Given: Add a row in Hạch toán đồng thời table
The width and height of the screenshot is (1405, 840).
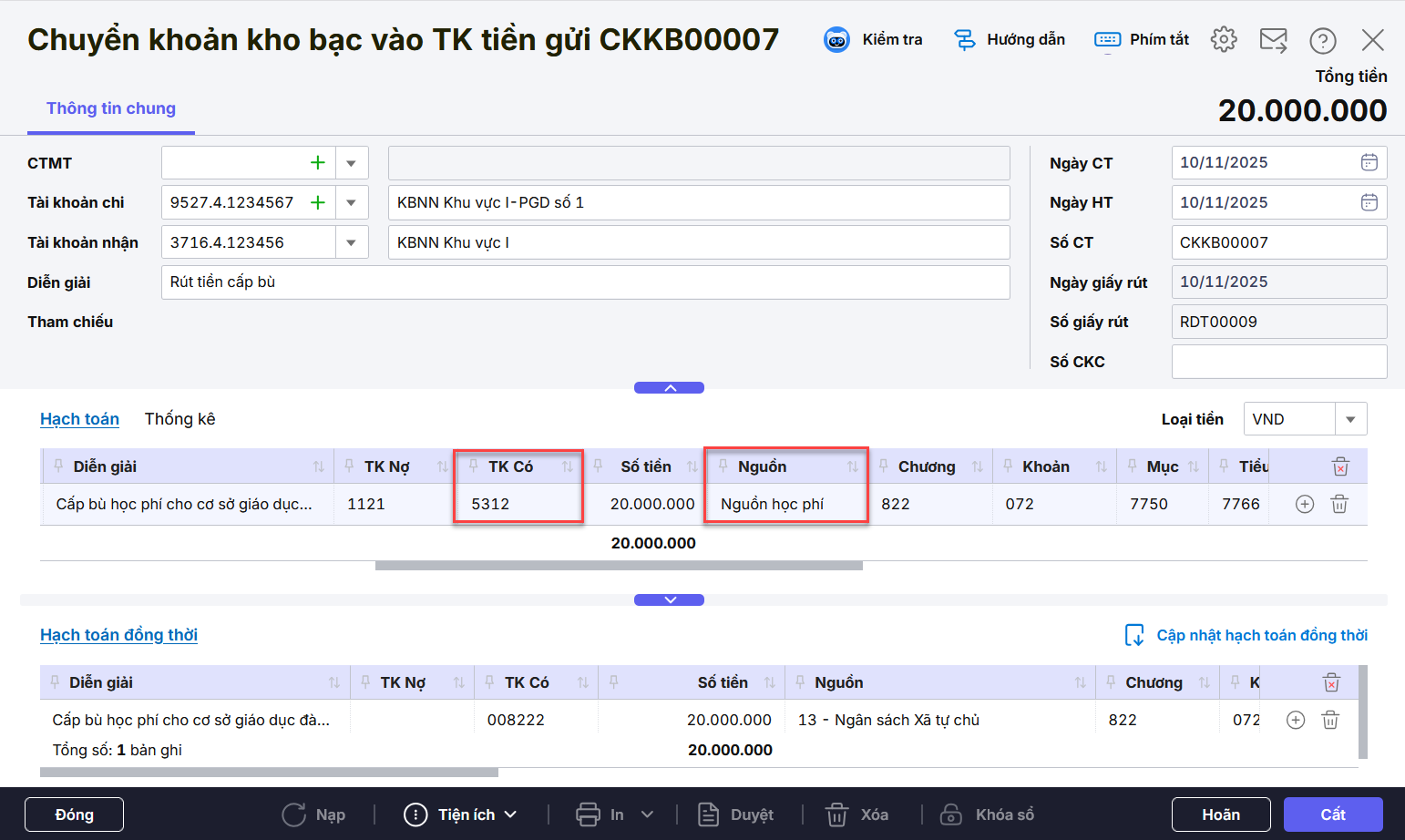Looking at the screenshot, I should pyautogui.click(x=1295, y=720).
